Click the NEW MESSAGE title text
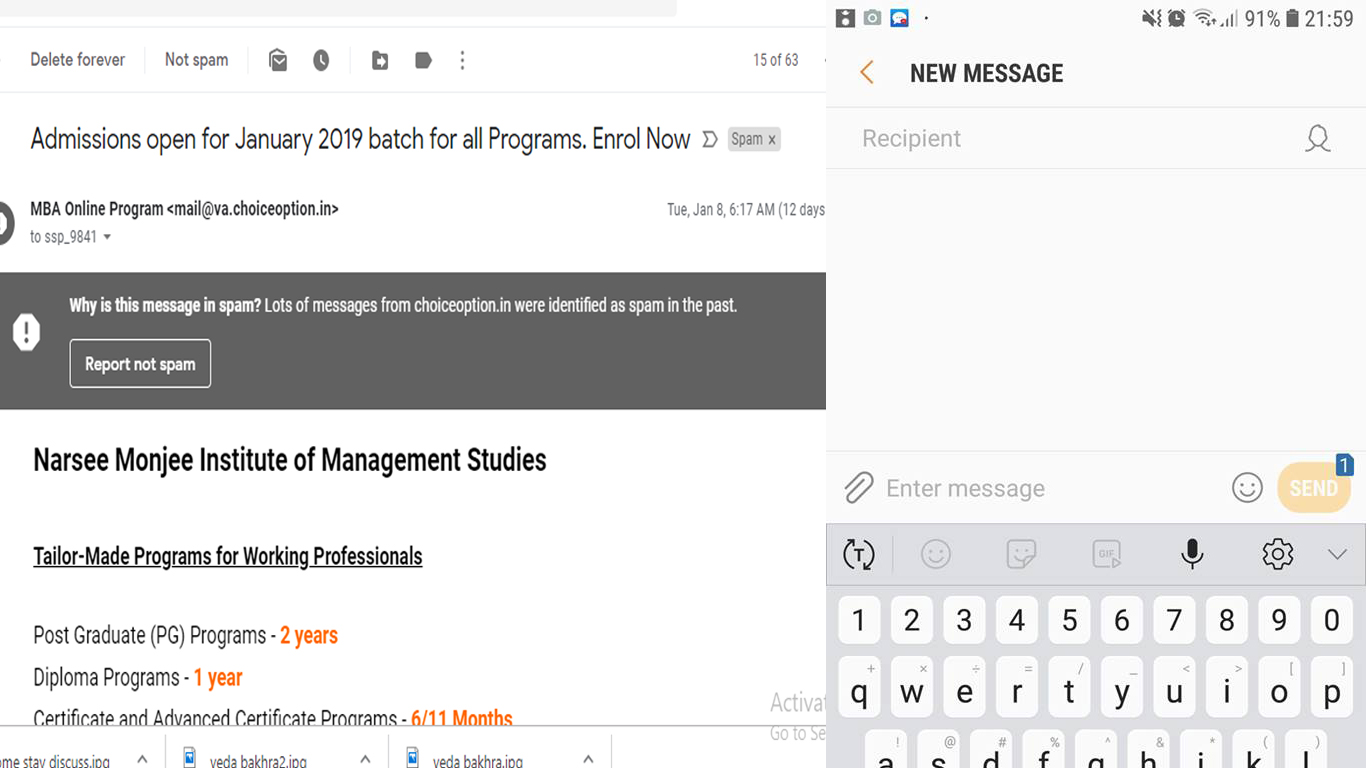 [x=986, y=73]
